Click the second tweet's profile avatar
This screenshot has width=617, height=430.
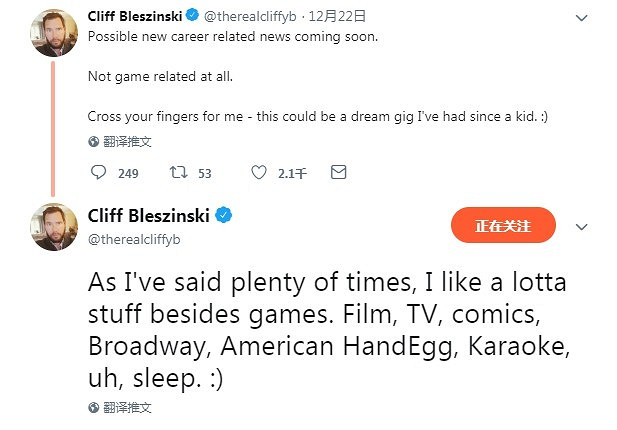click(x=54, y=227)
